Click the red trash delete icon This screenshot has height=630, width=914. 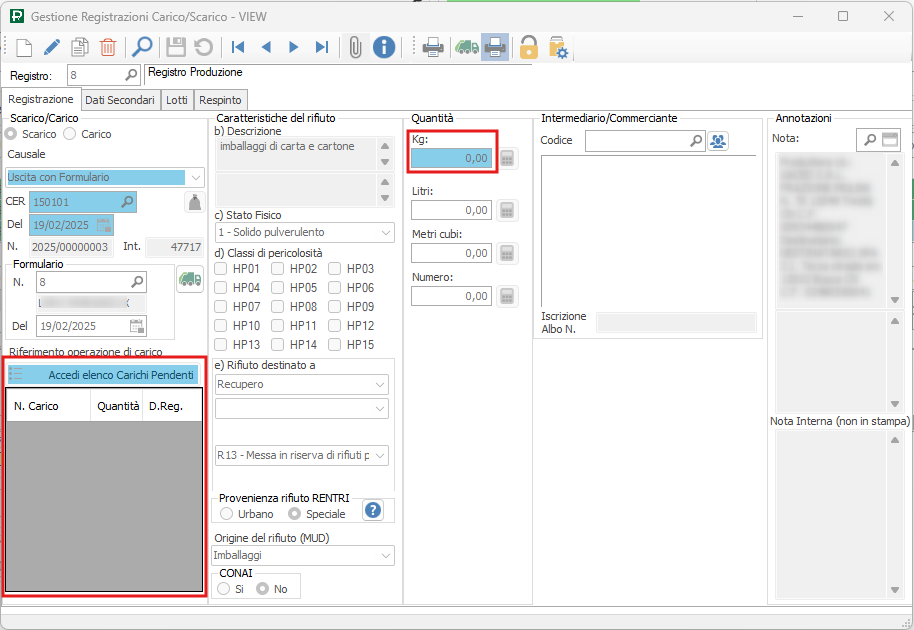coord(108,47)
